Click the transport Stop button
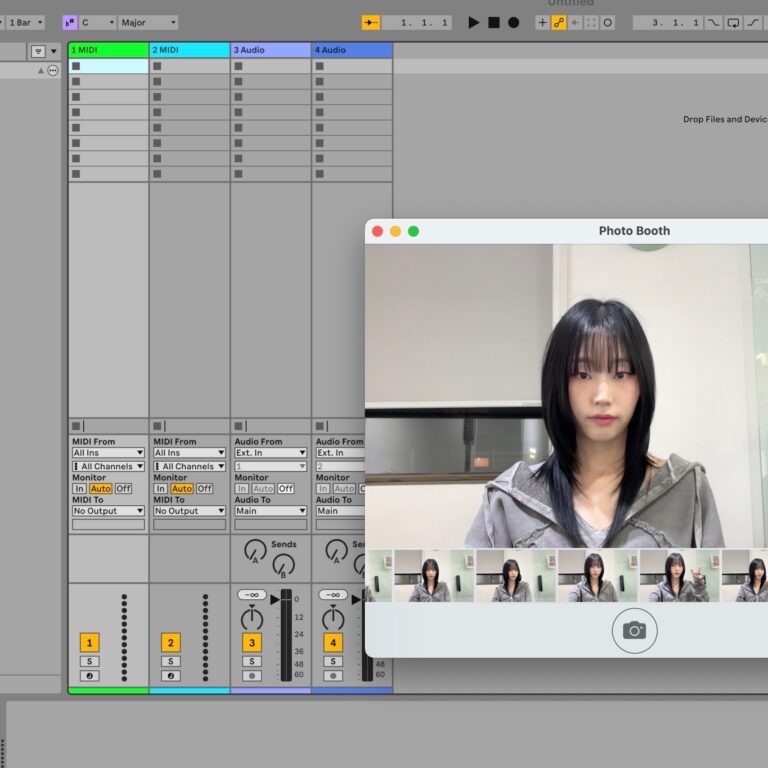768x768 pixels. click(x=494, y=22)
